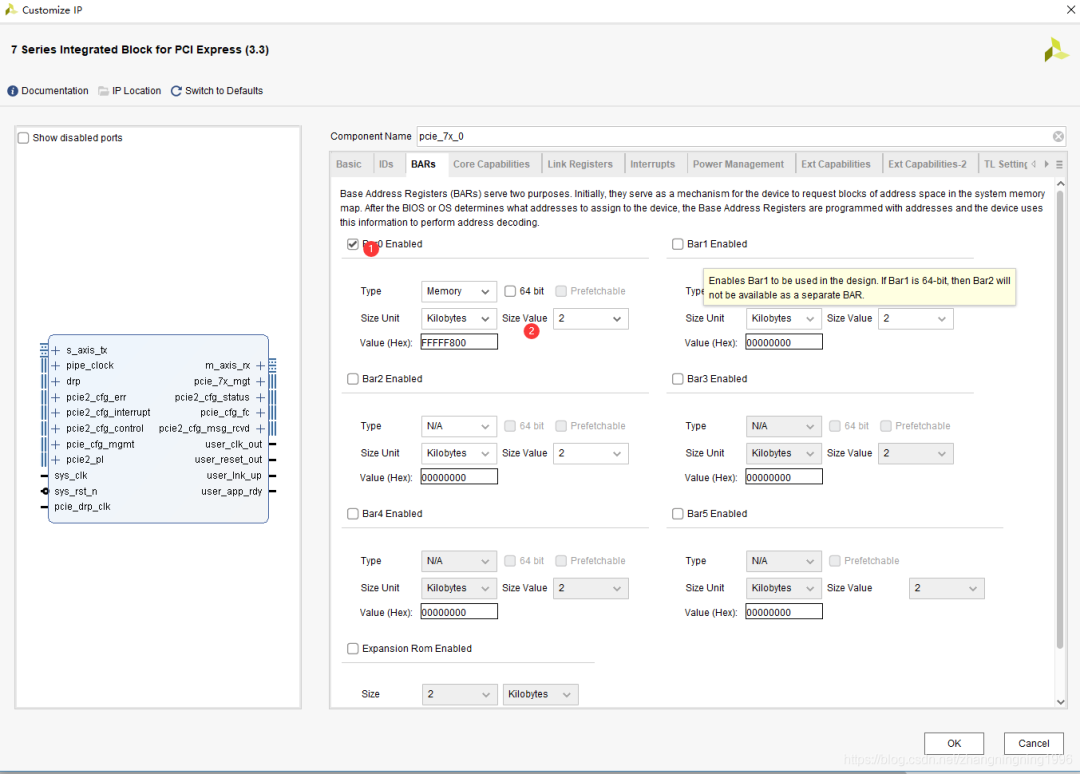The width and height of the screenshot is (1080, 774).
Task: Expand the drp port plus icon
Action: point(56,381)
